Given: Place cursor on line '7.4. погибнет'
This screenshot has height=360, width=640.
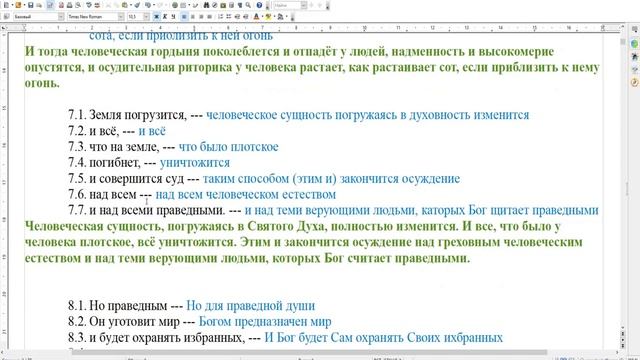Looking at the screenshot, I should 149,162.
